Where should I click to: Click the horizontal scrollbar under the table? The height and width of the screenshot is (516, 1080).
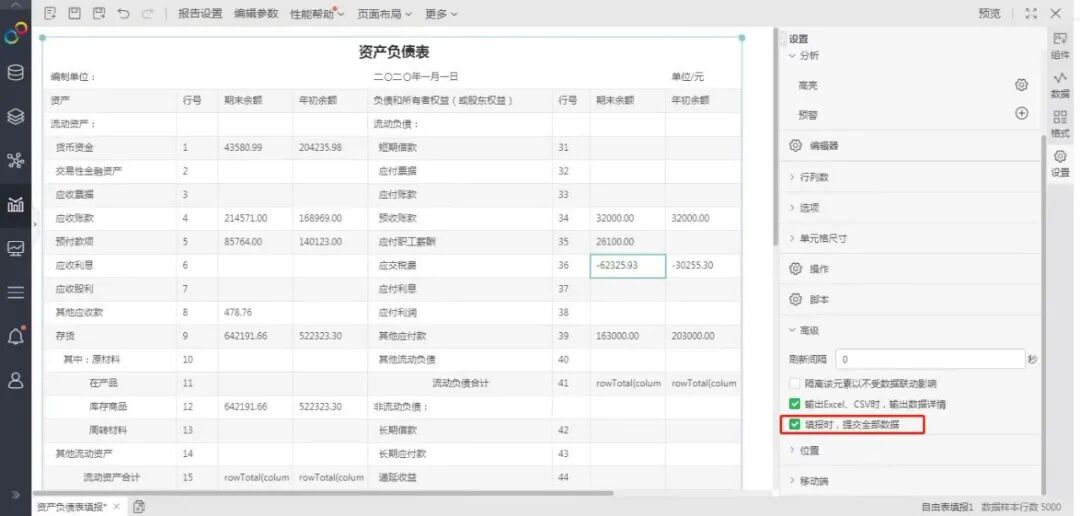pos(323,493)
